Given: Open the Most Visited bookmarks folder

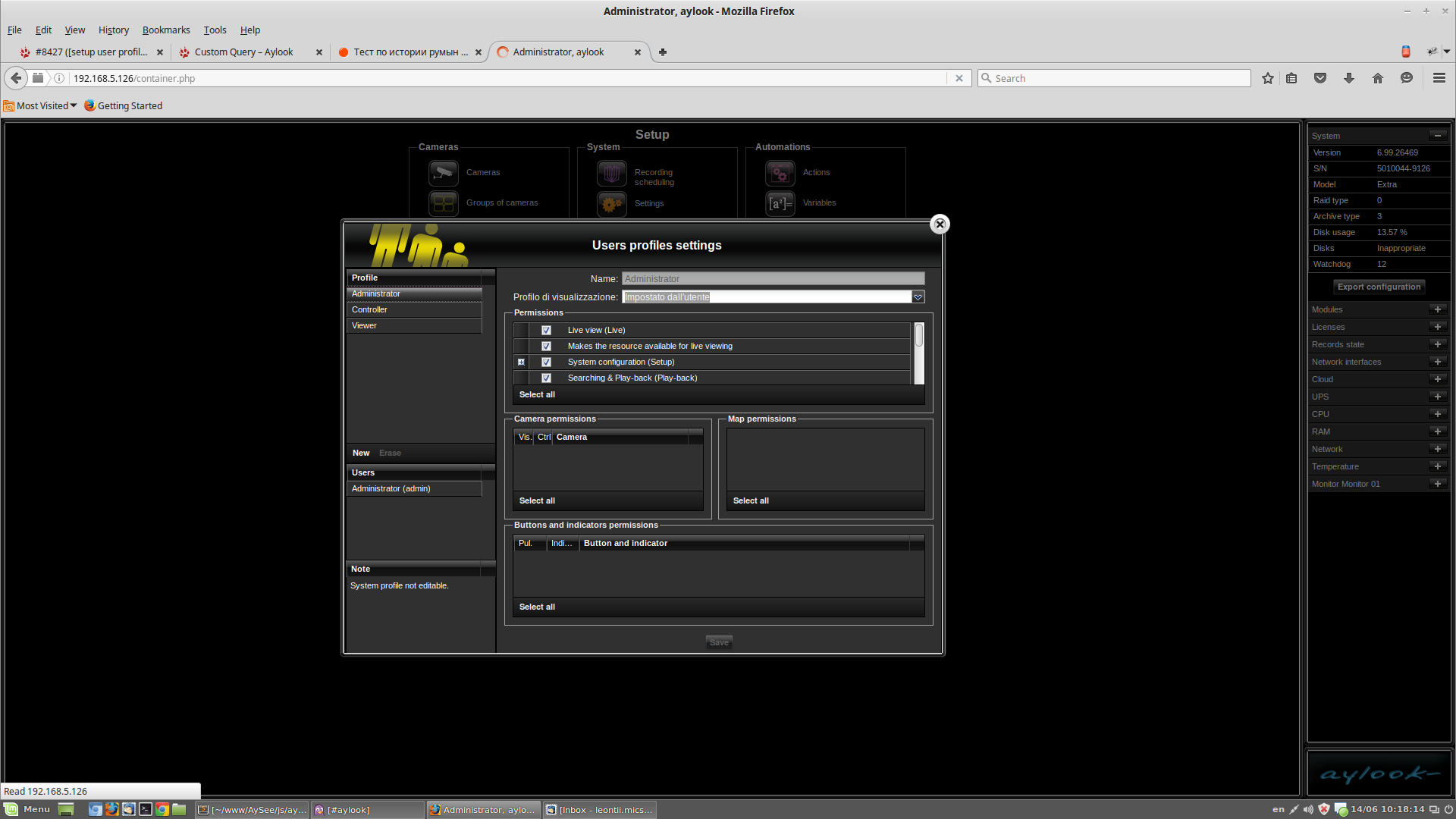Looking at the screenshot, I should tap(40, 106).
